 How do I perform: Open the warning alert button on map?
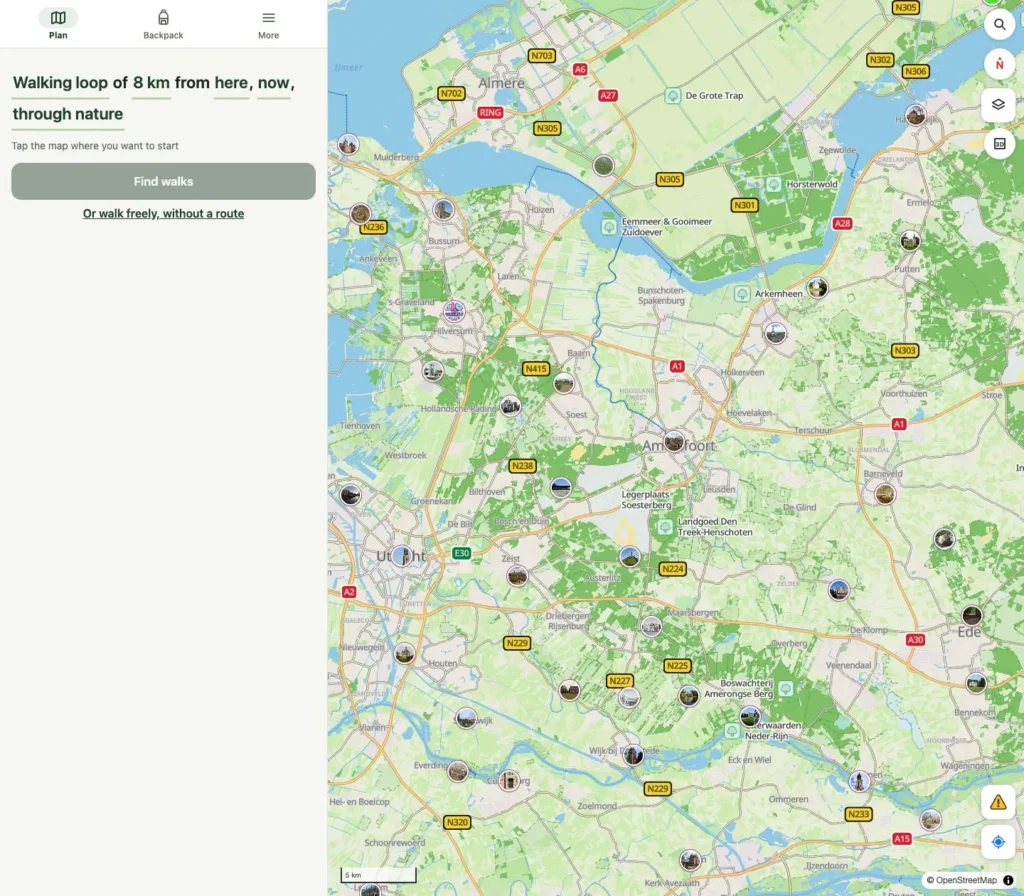pos(997,802)
